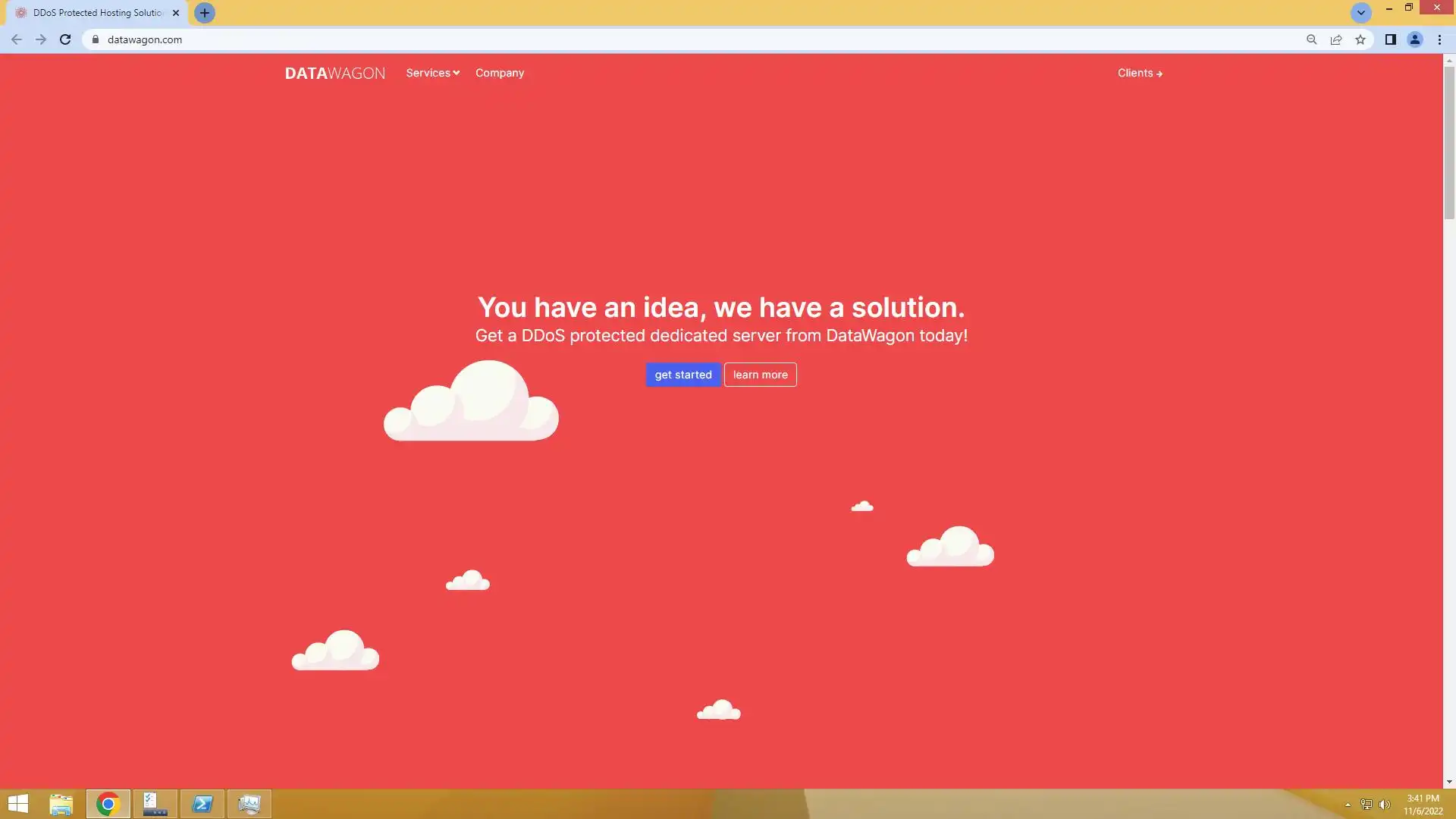Bookmark this page with the star icon
Image resolution: width=1456 pixels, height=819 pixels.
pyautogui.click(x=1360, y=39)
